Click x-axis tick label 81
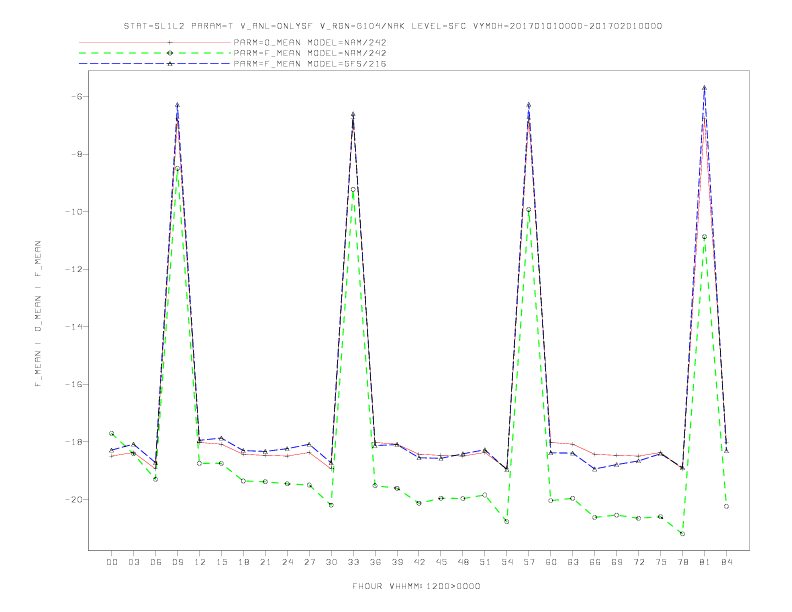The width and height of the screenshot is (792, 612). pyautogui.click(x=705, y=562)
